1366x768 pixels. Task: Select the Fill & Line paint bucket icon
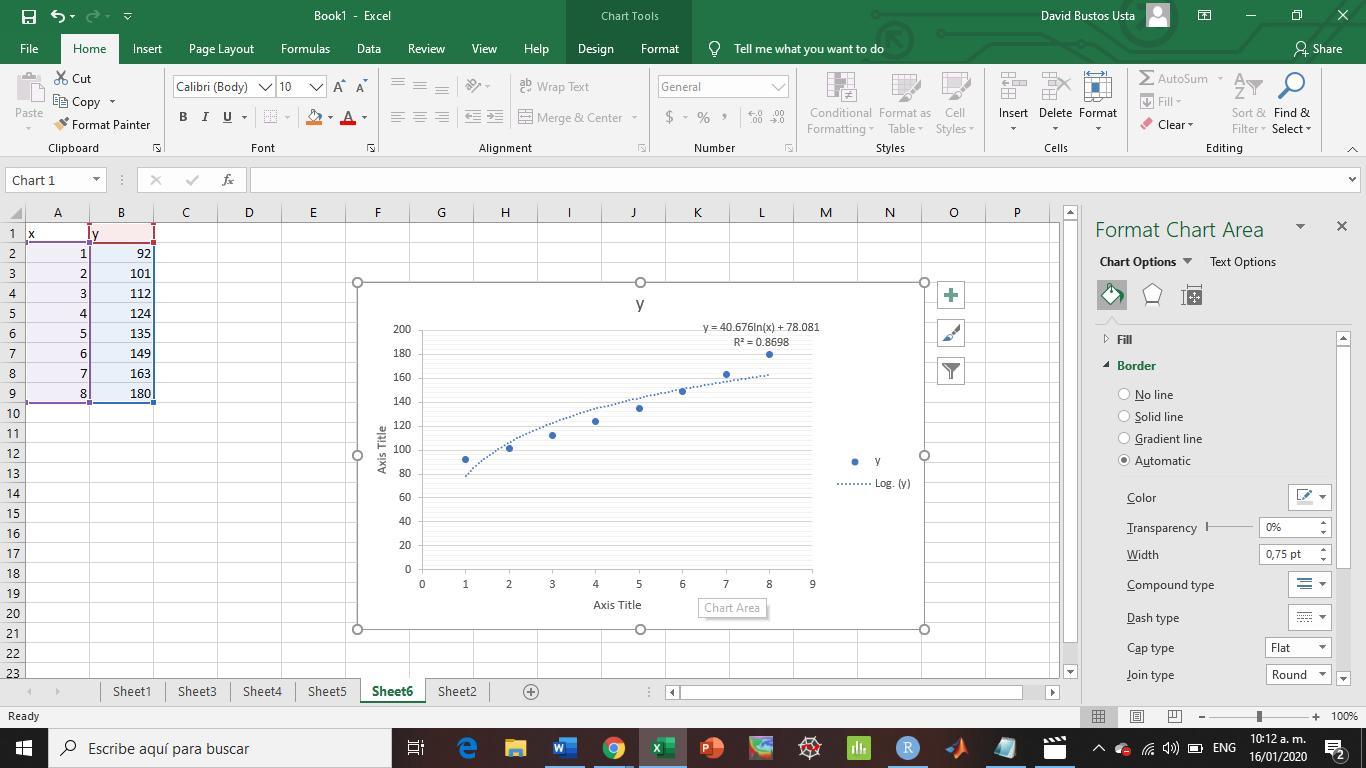pos(1112,295)
